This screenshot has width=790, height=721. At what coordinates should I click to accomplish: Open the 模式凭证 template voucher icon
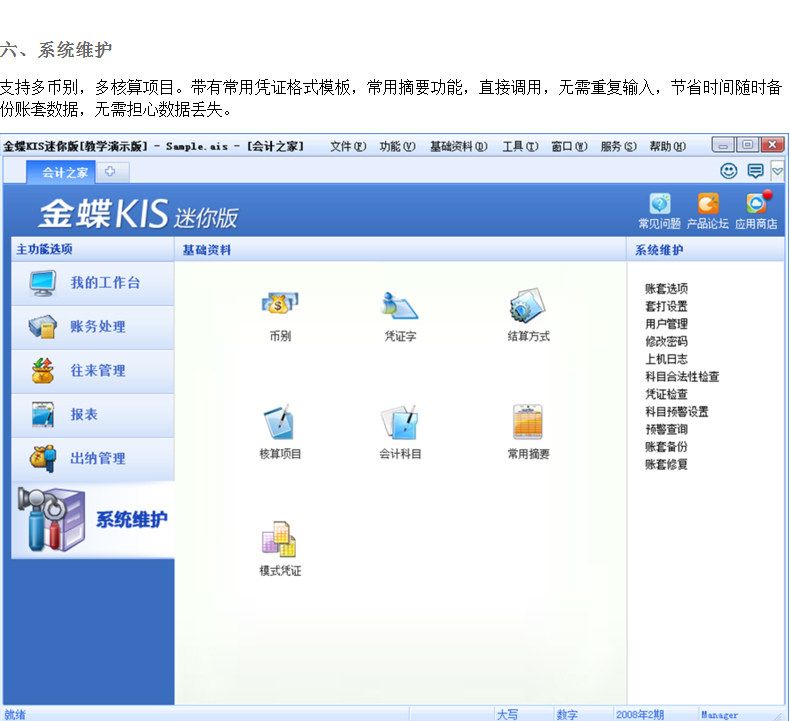[x=280, y=539]
